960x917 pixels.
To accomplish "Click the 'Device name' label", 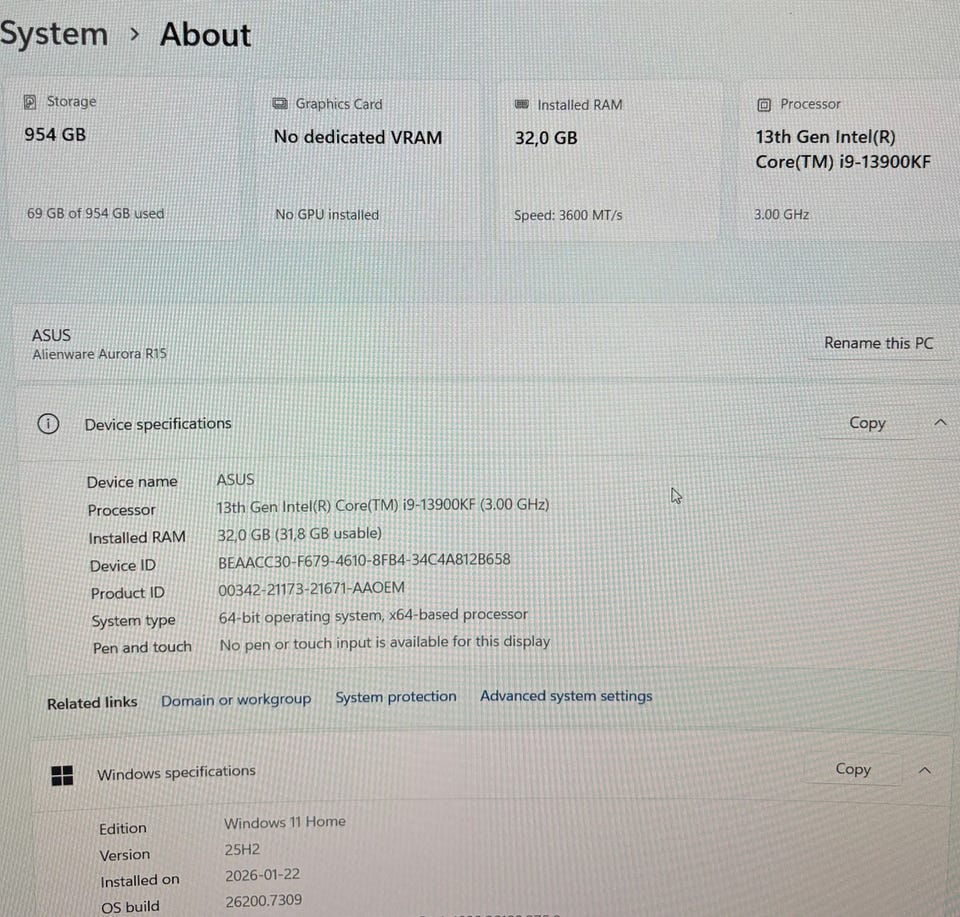I will click(132, 482).
